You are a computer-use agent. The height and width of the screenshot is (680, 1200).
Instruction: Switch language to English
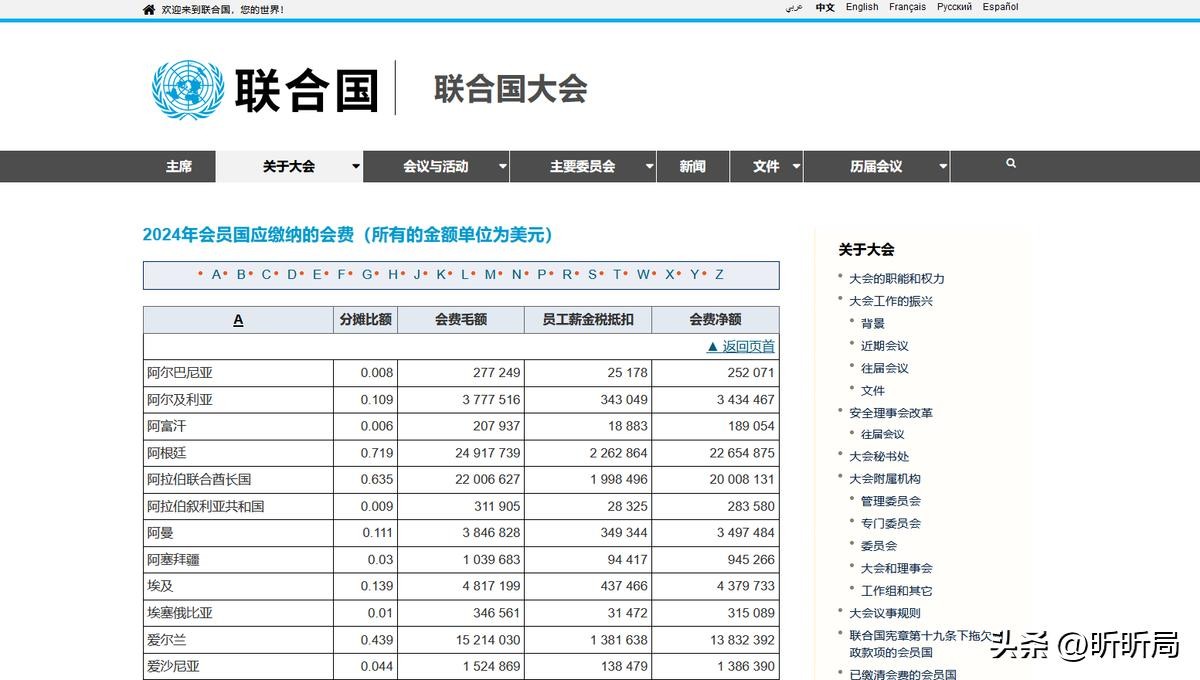pyautogui.click(x=862, y=7)
